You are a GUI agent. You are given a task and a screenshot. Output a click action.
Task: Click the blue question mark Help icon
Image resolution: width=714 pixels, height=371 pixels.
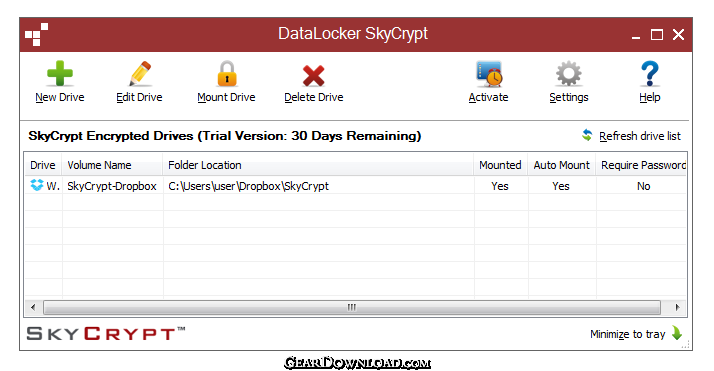[649, 74]
